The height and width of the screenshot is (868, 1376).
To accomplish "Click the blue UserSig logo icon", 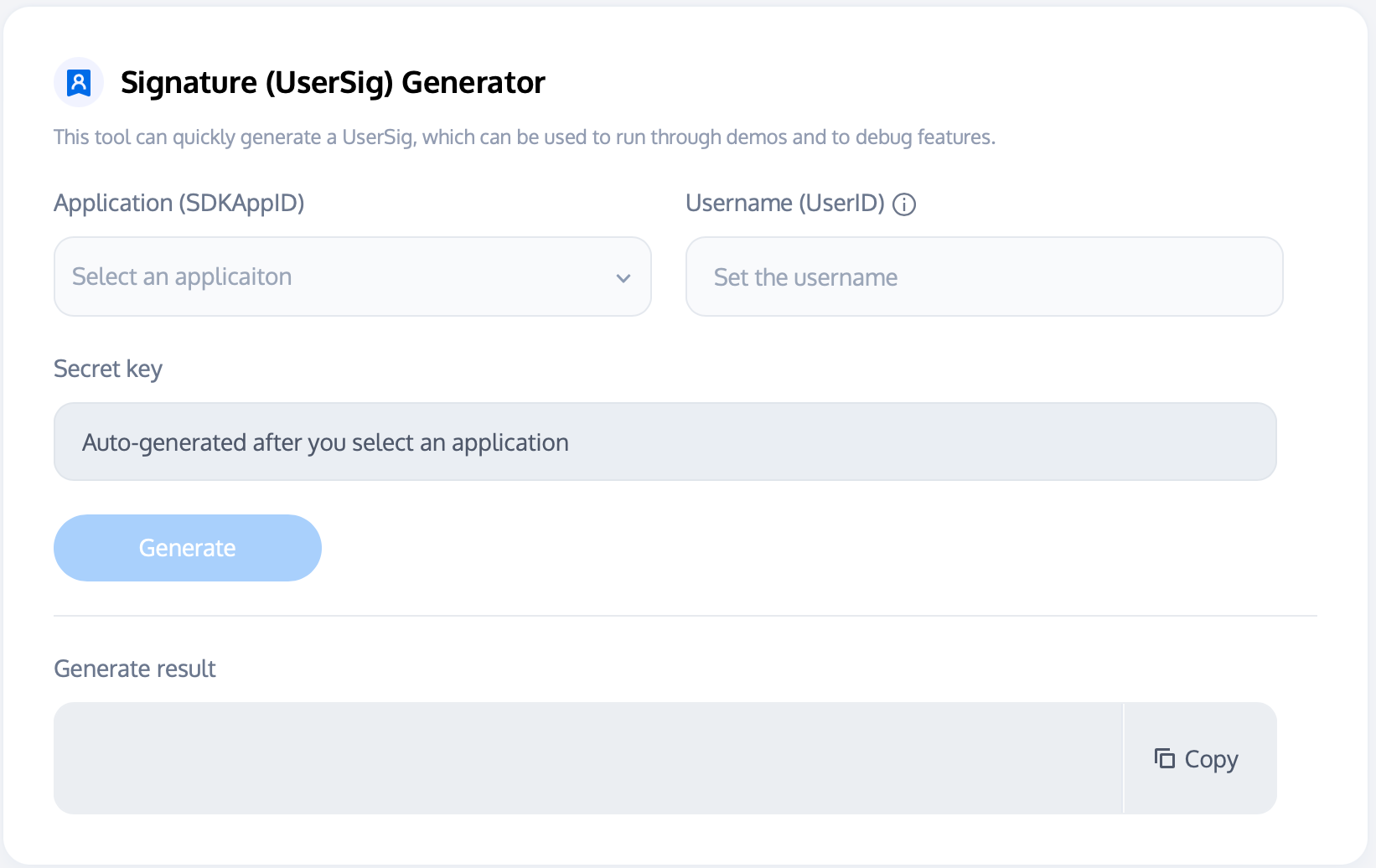I will (79, 82).
